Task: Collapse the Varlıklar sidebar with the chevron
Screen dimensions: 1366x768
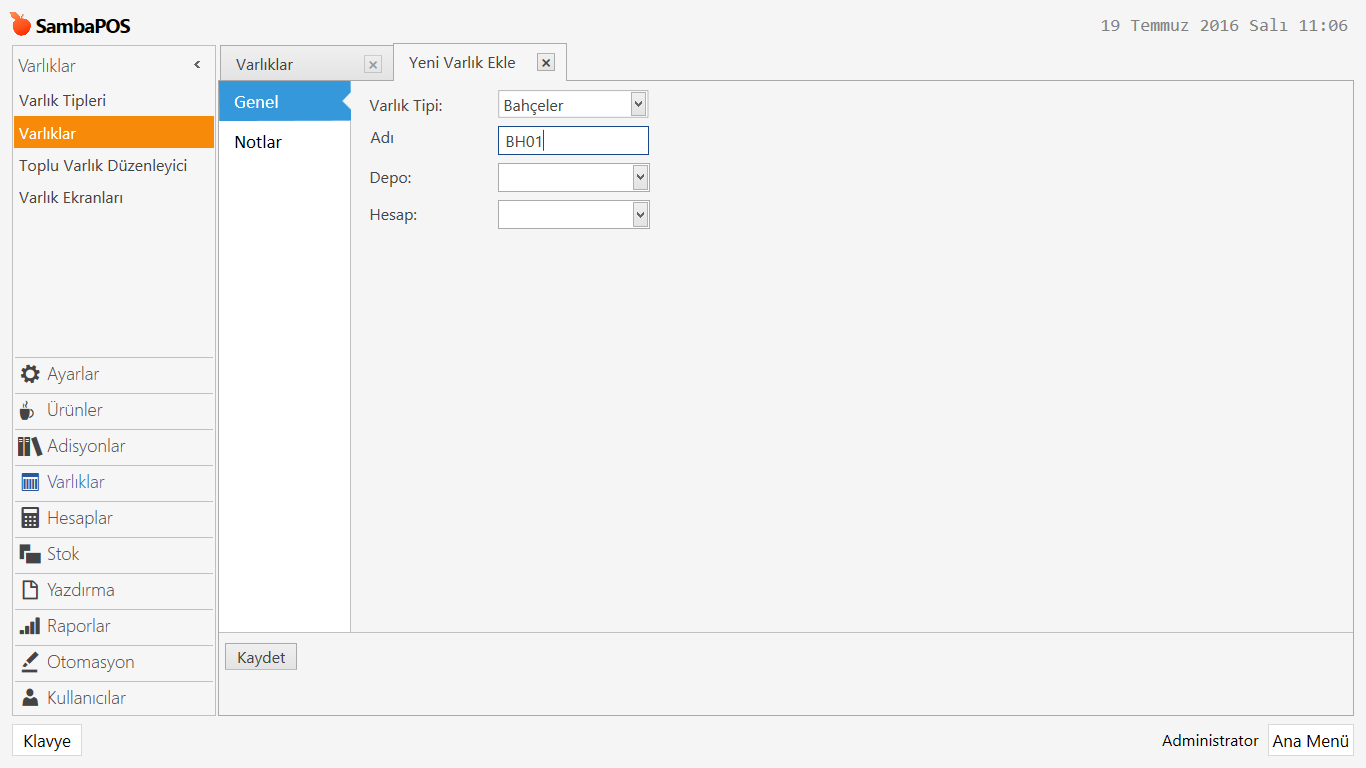Action: [x=197, y=65]
